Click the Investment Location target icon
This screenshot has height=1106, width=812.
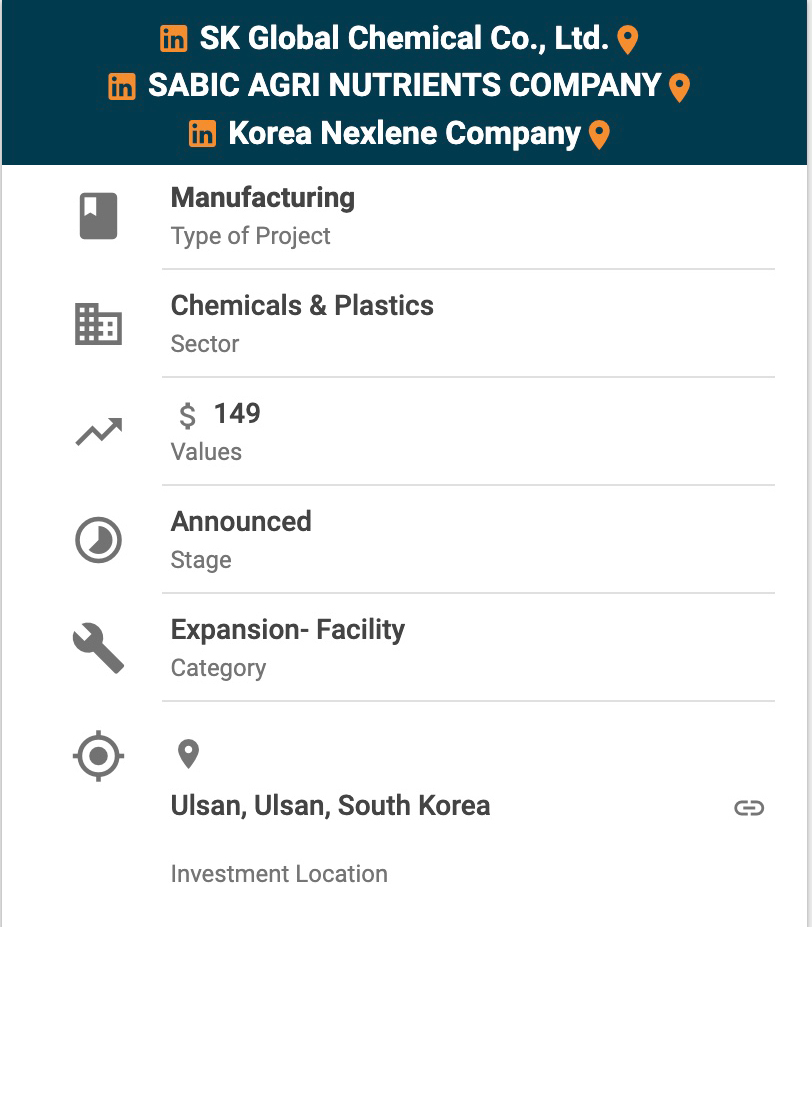98,756
